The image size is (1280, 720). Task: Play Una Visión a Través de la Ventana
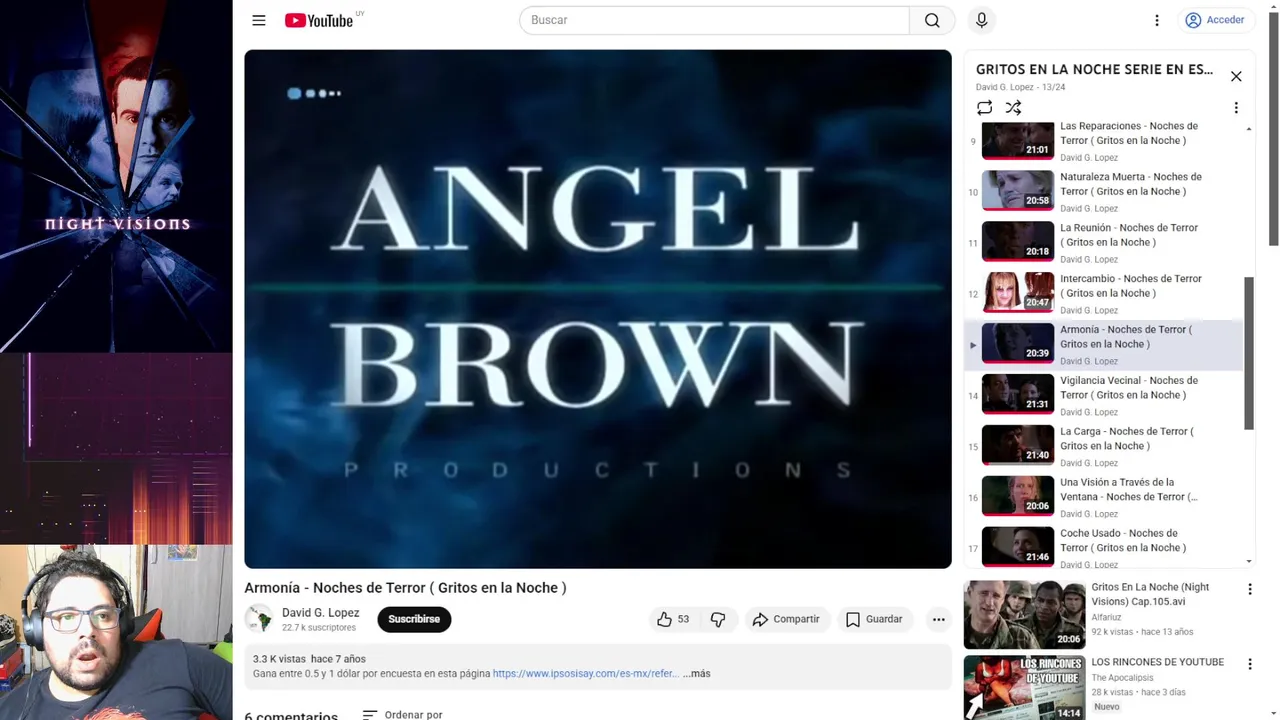pyautogui.click(x=1103, y=497)
